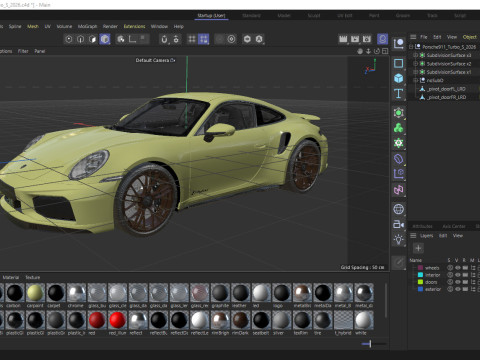
Task: Activate highlighted Model mode cube icon
Action: pos(105,39)
